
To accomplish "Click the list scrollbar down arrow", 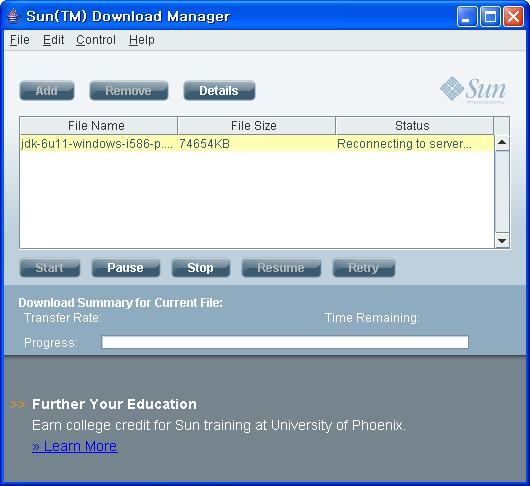I will tap(502, 241).
